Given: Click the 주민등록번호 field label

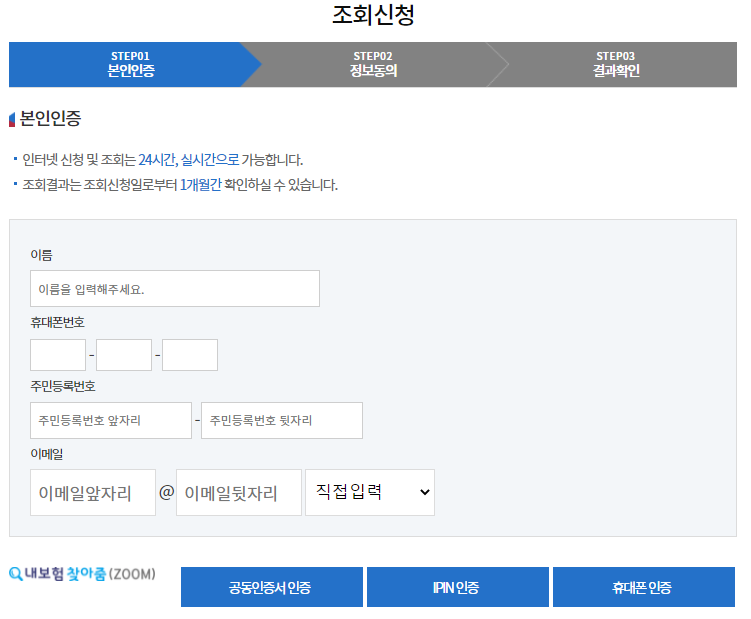Looking at the screenshot, I should (63, 386).
